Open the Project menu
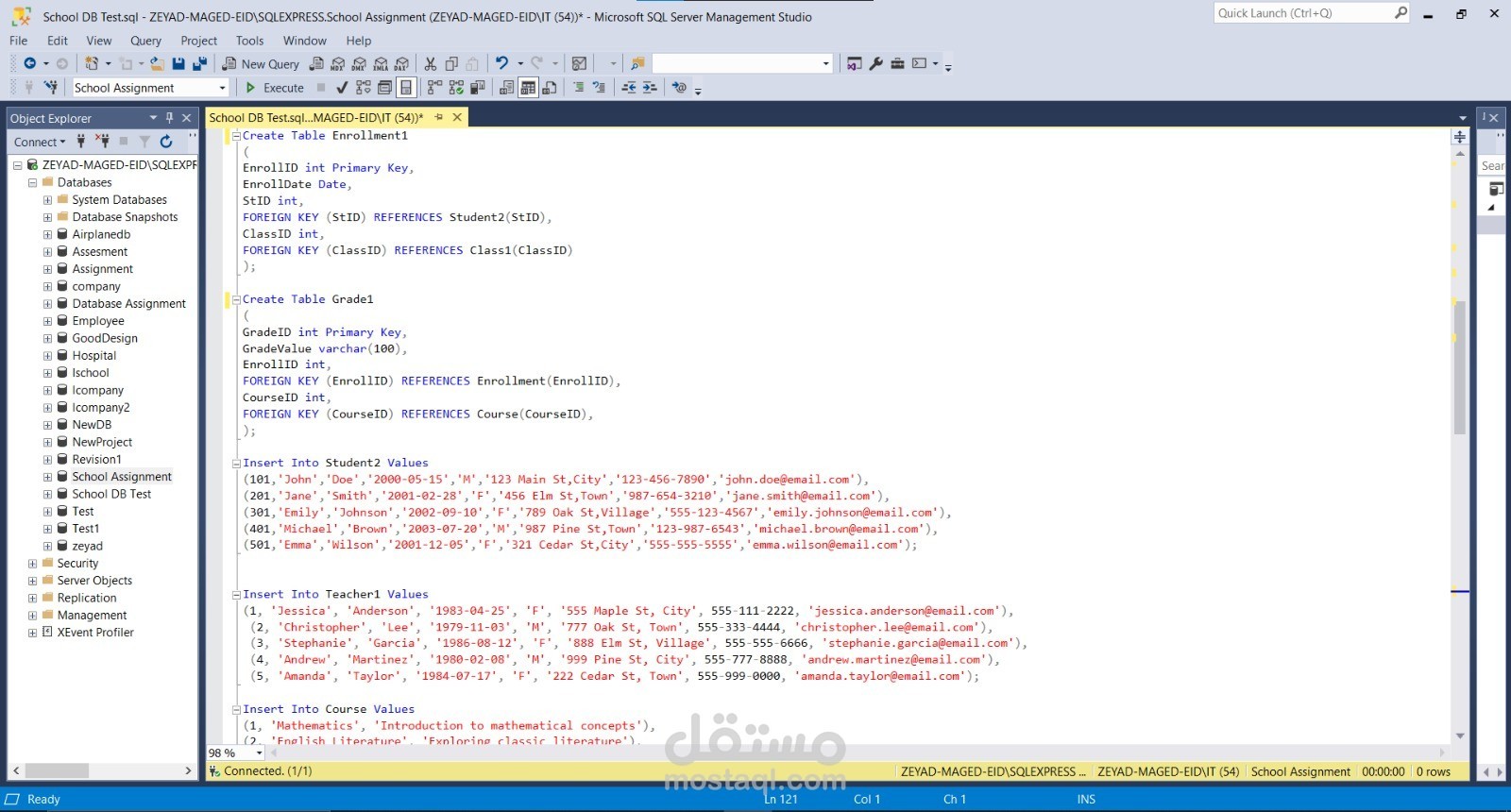 pyautogui.click(x=199, y=41)
